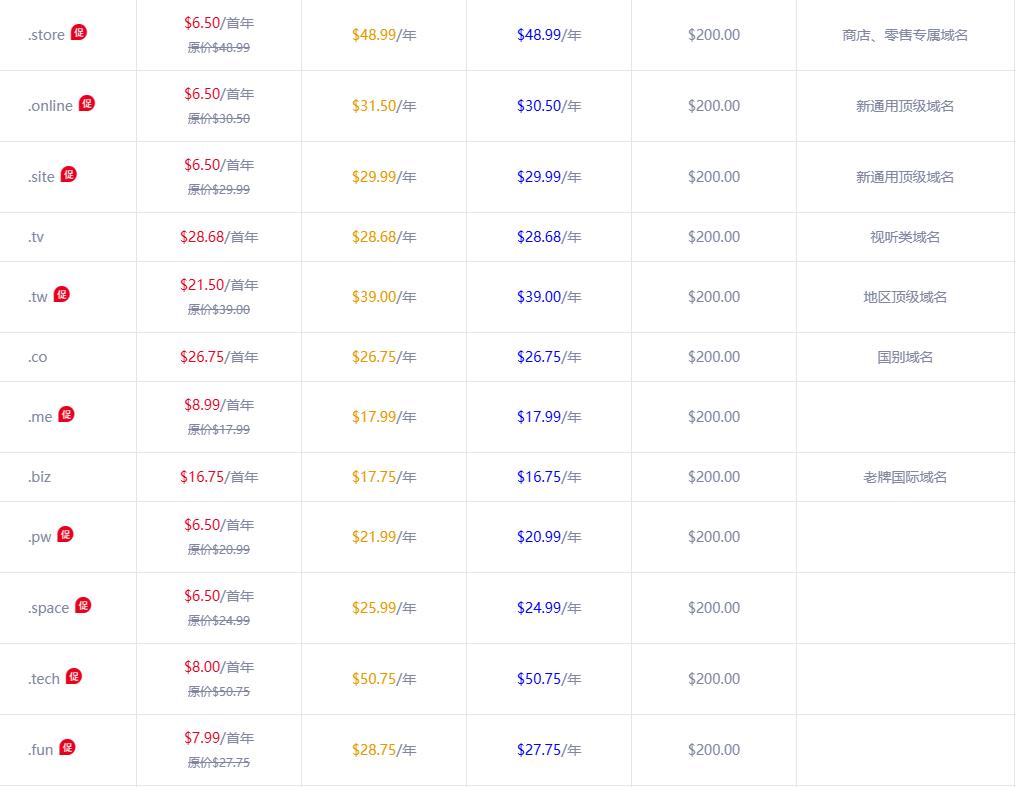Image resolution: width=1016 pixels, height=787 pixels.
Task: Click the promo badge next to .space
Action: point(83,605)
